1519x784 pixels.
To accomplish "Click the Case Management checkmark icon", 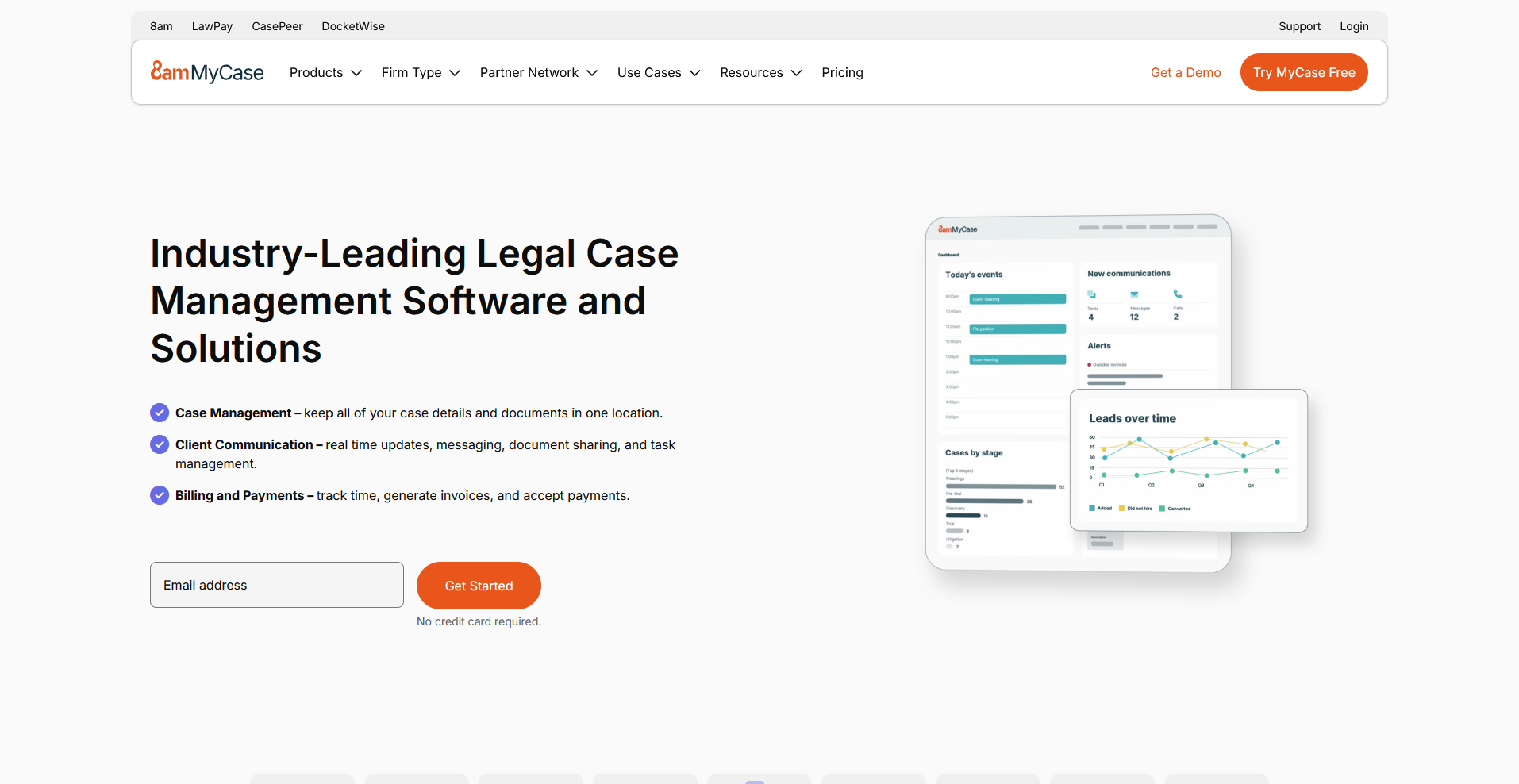I will 160,413.
